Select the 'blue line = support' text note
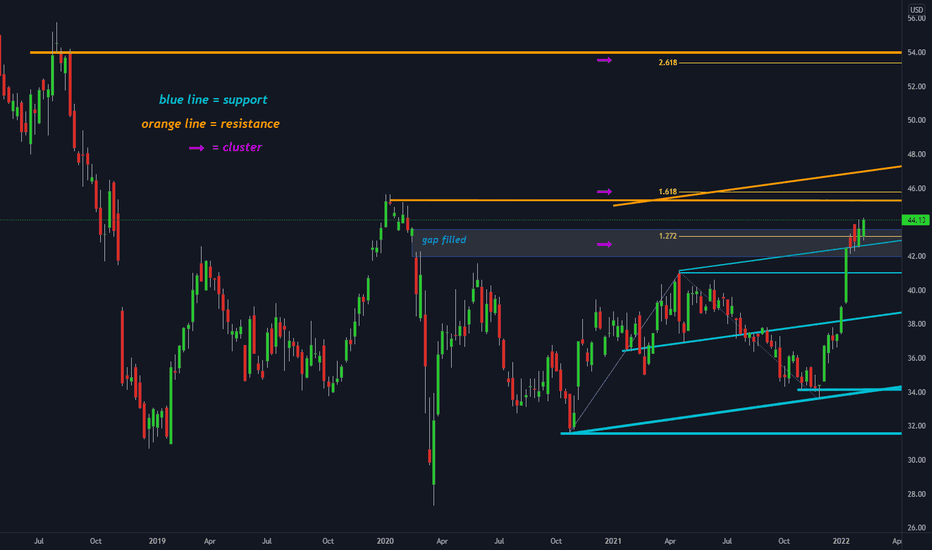 (x=213, y=99)
